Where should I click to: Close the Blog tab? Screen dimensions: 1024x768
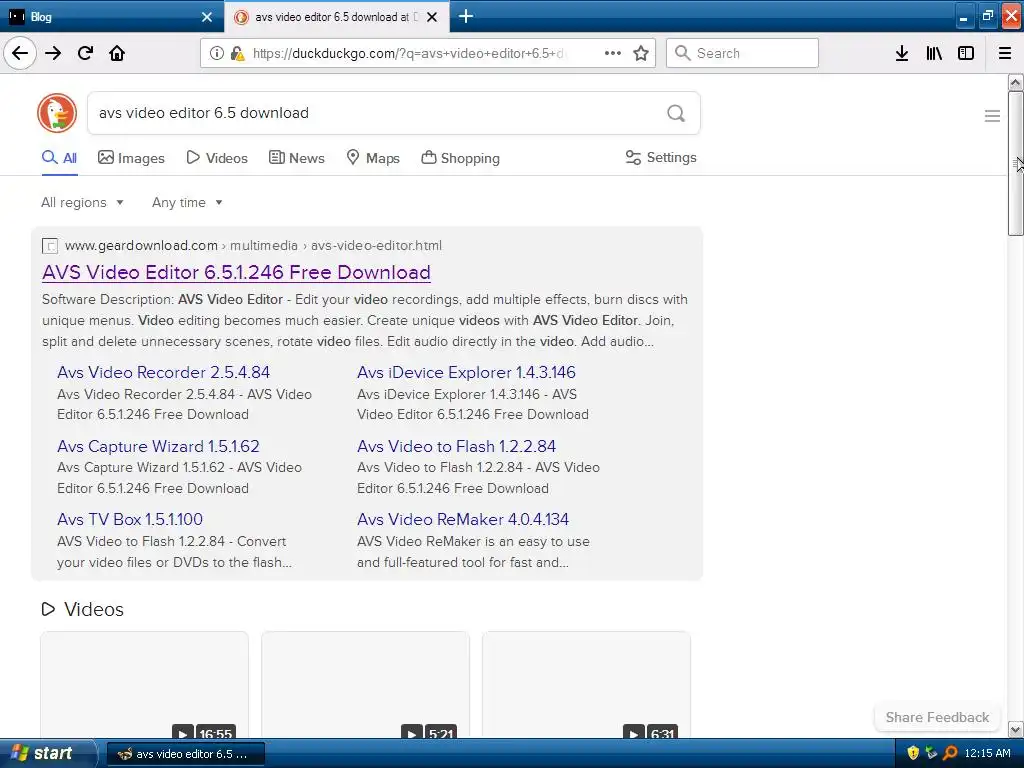pyautogui.click(x=207, y=17)
